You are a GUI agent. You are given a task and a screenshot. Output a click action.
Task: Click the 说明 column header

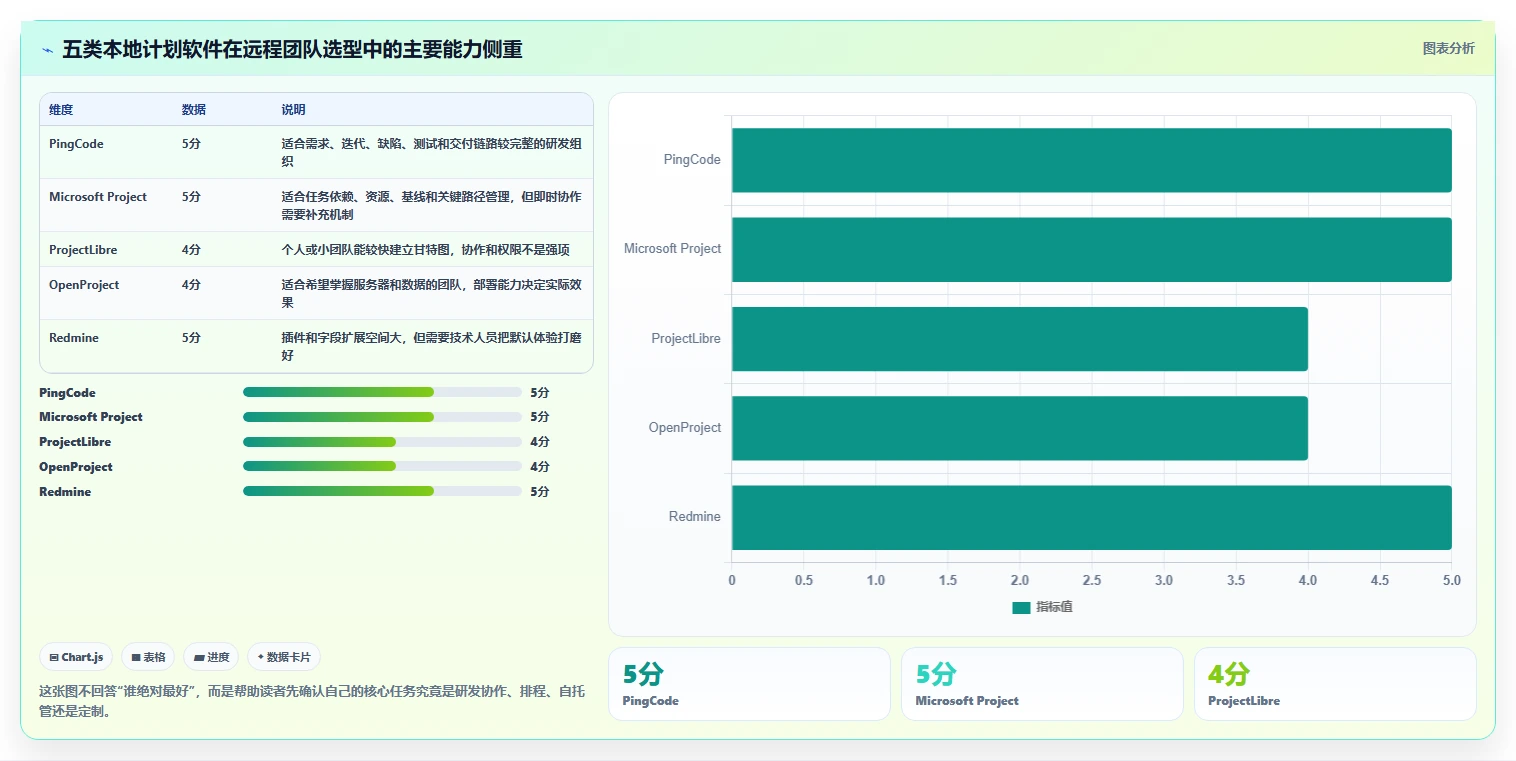click(x=293, y=109)
